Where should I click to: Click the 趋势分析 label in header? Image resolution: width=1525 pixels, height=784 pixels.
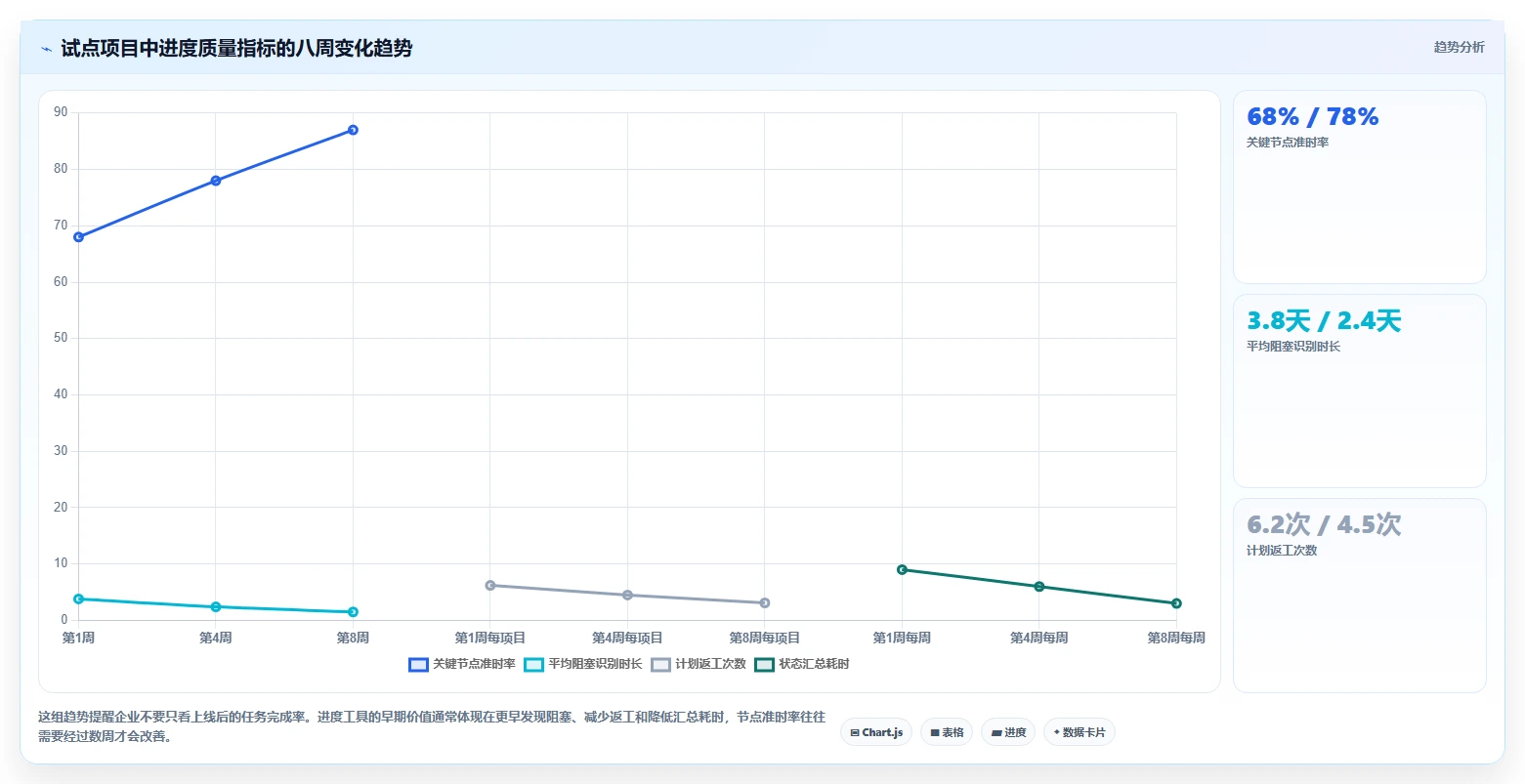point(1459,47)
